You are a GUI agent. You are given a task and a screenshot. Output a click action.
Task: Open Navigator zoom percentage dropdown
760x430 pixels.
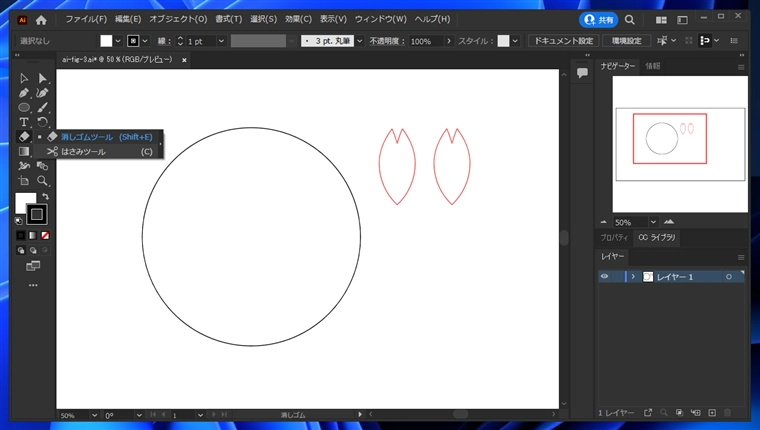pos(653,222)
